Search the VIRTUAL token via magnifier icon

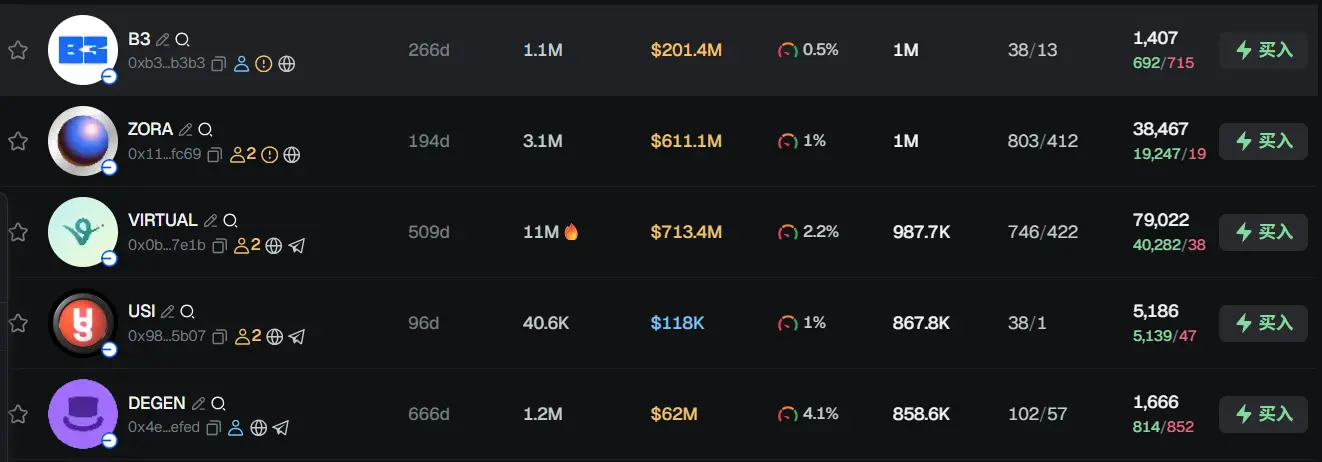230,221
